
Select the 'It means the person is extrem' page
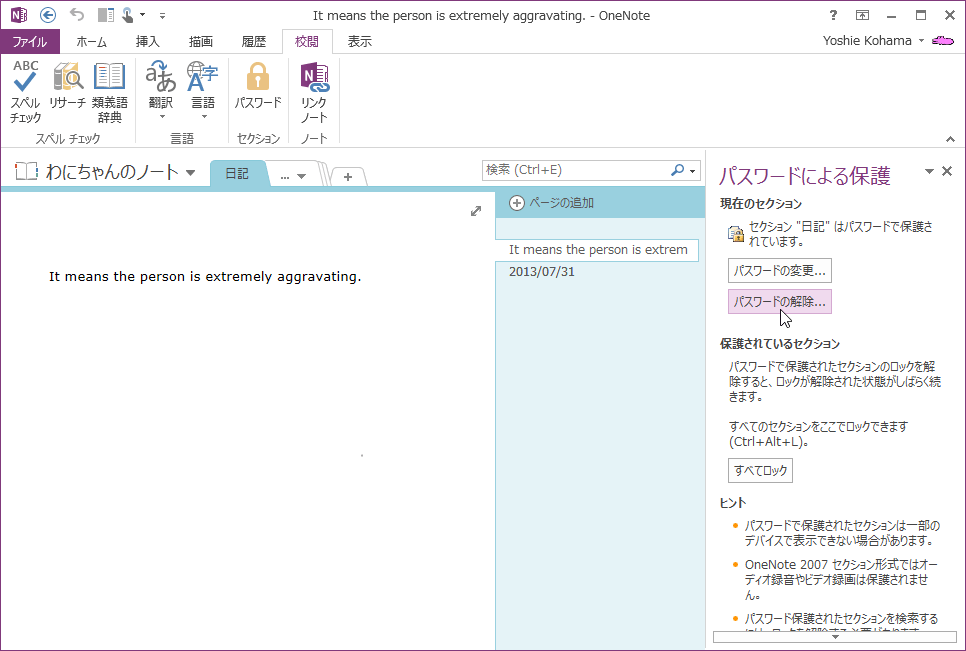597,250
